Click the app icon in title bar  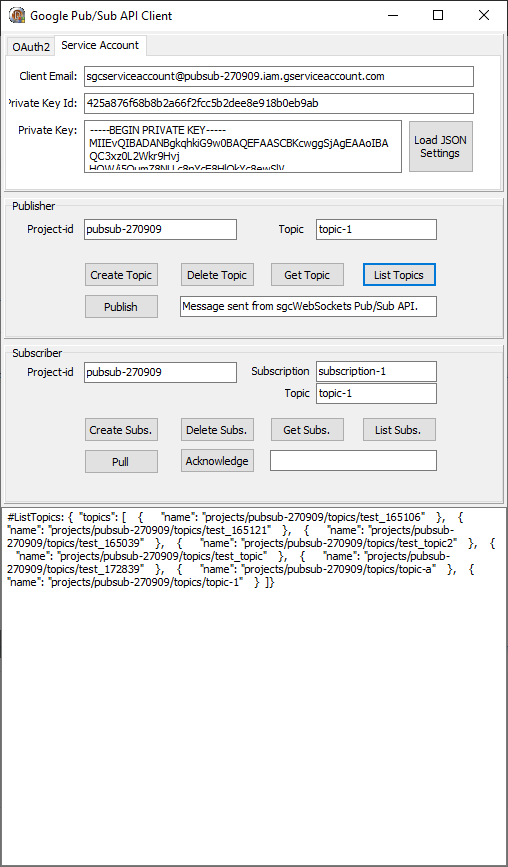(17, 15)
